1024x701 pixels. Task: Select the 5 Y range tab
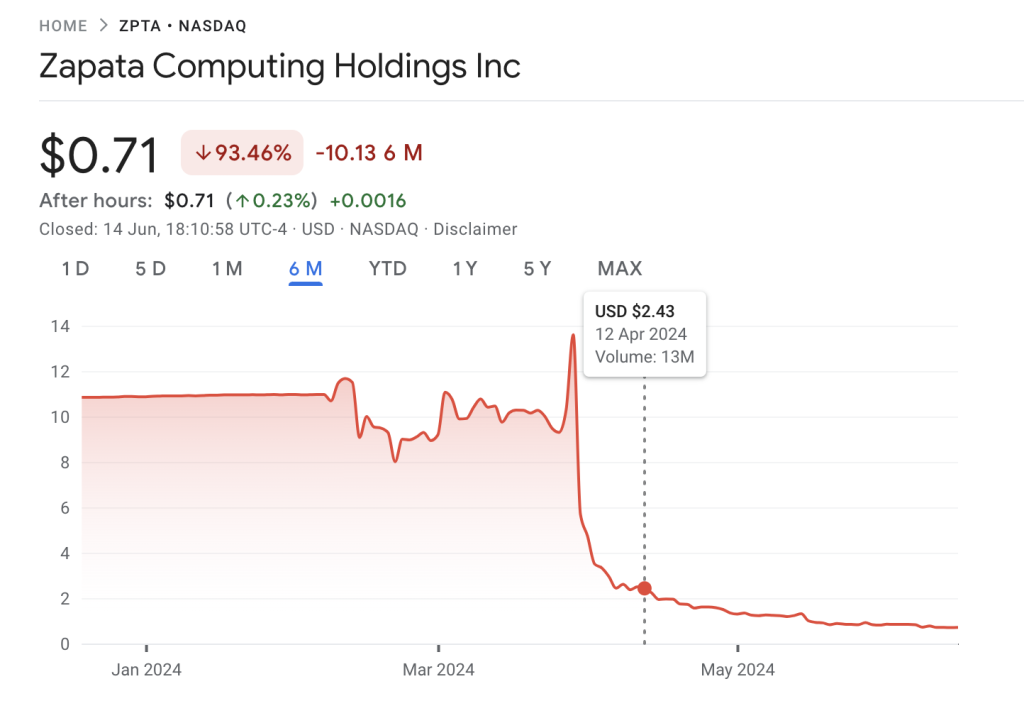[x=537, y=268]
